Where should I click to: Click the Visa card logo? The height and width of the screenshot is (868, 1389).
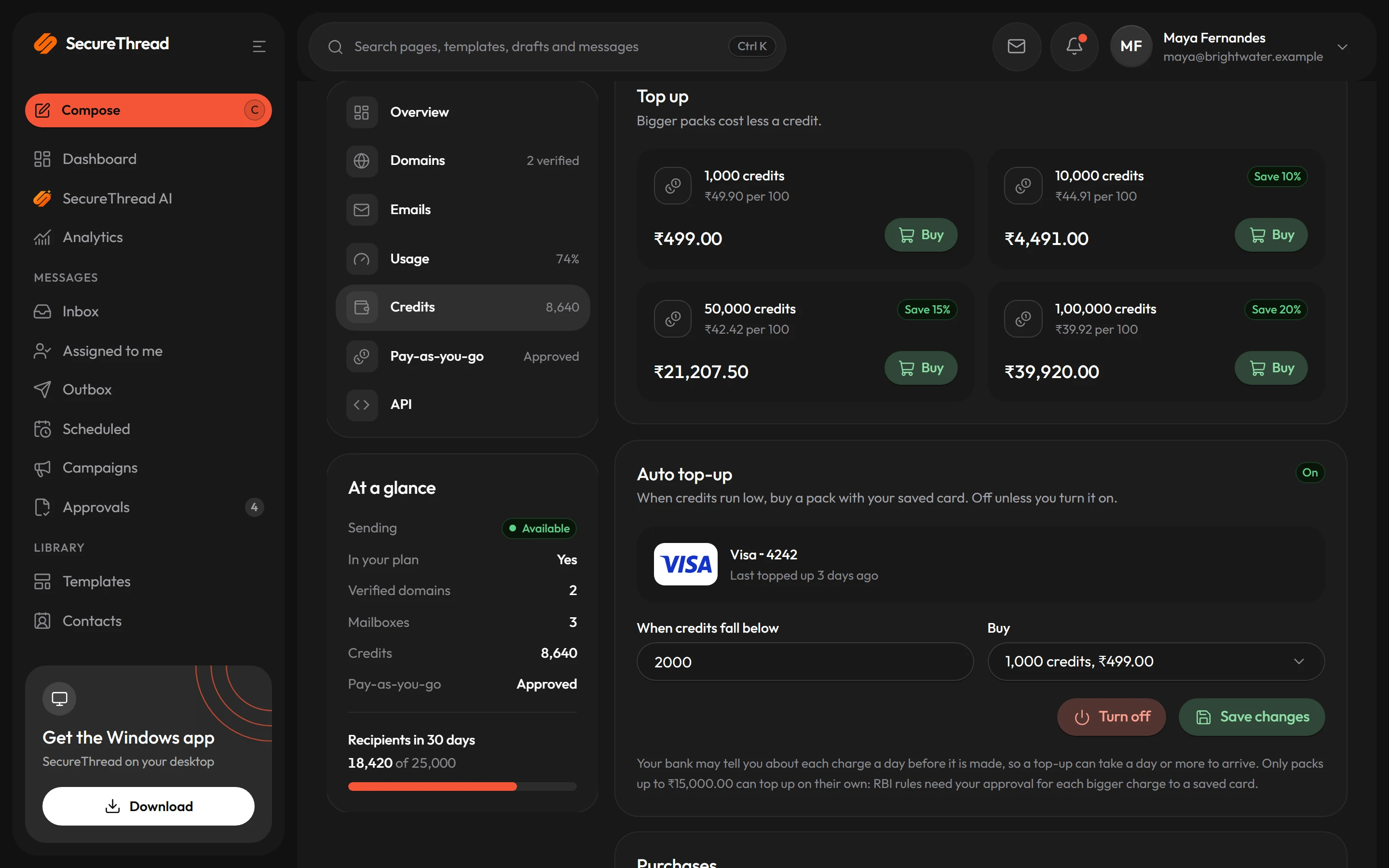685,564
